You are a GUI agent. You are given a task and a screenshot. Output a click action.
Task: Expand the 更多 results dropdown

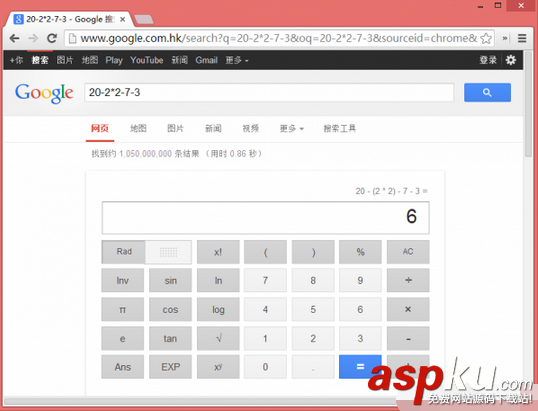[292, 128]
